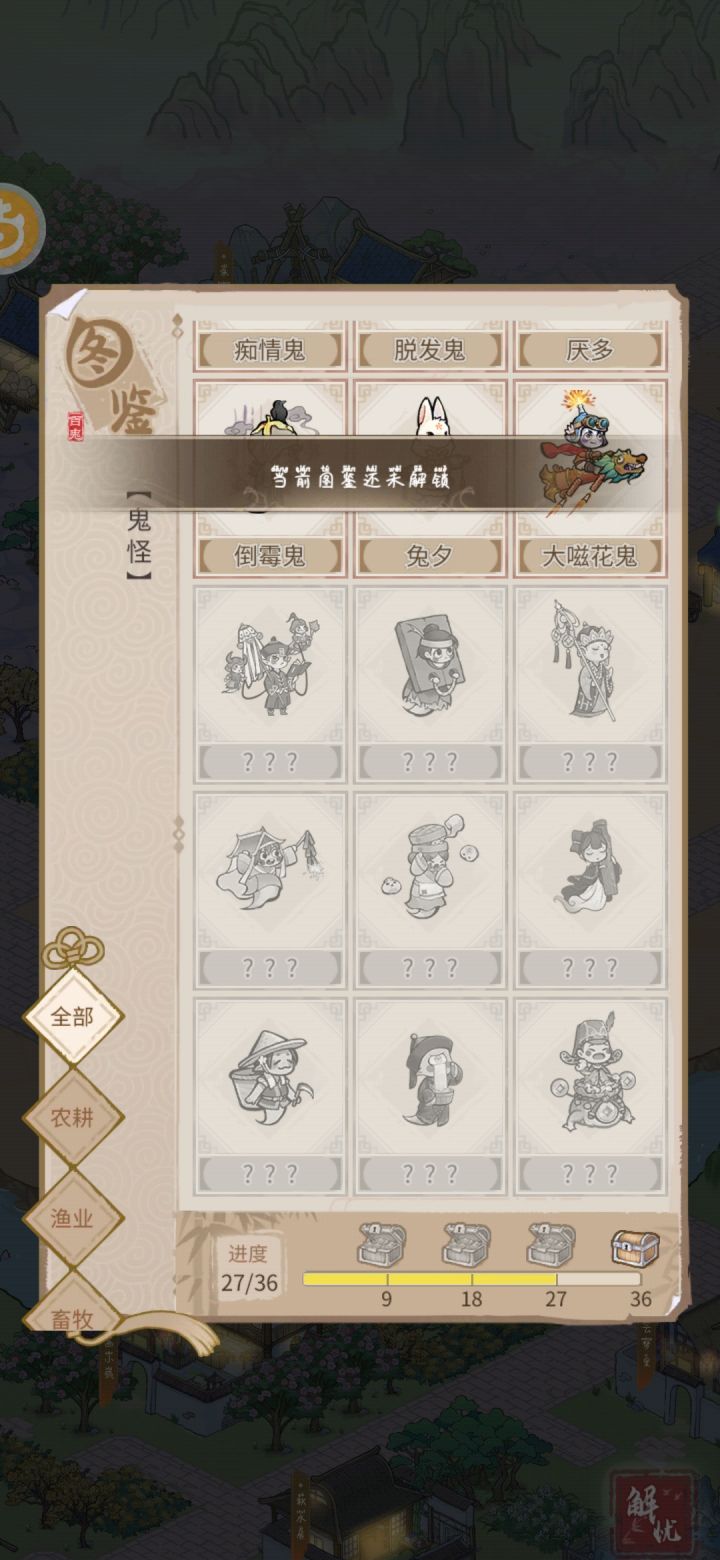Switch to the 农耕 category tab
720x1560 pixels.
click(x=73, y=1117)
